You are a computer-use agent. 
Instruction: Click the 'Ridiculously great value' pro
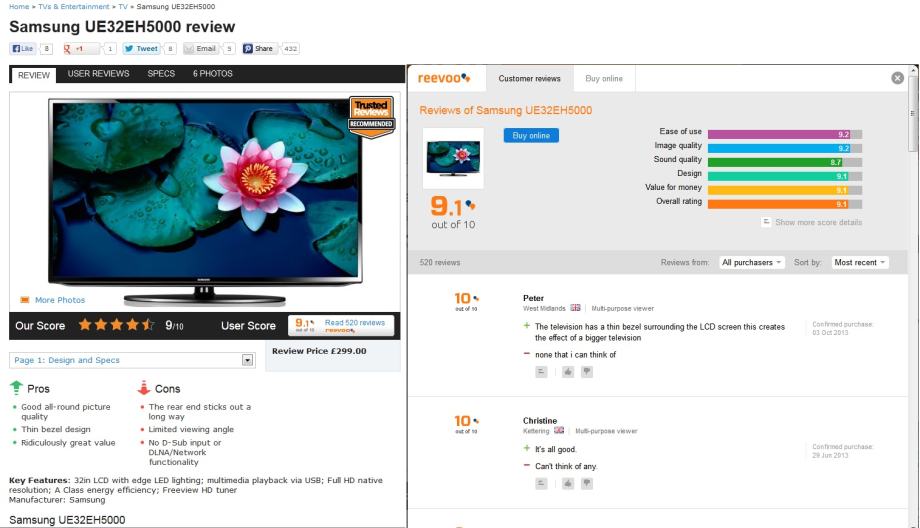coord(68,443)
